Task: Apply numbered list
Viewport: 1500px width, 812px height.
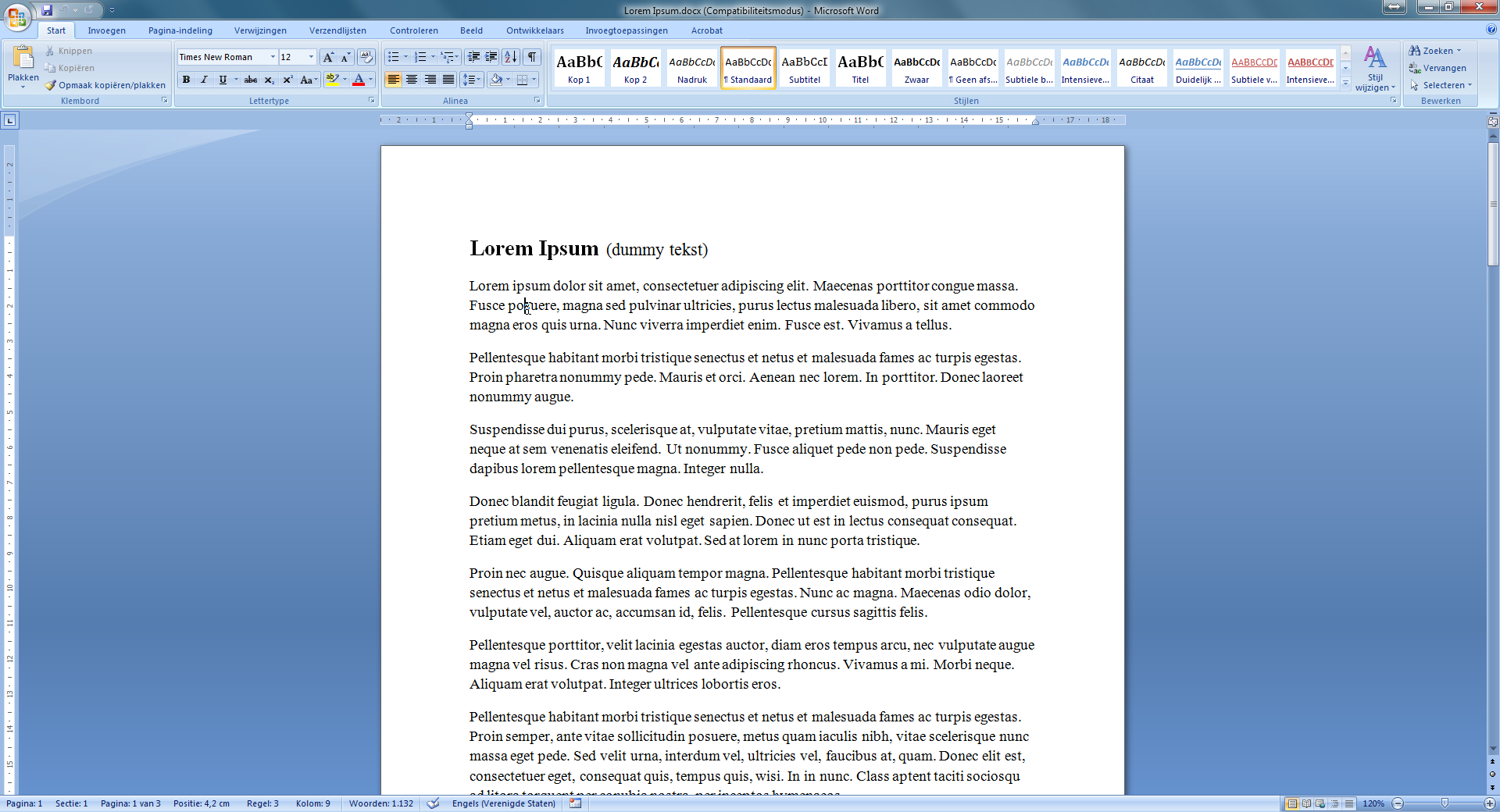Action: [x=420, y=57]
